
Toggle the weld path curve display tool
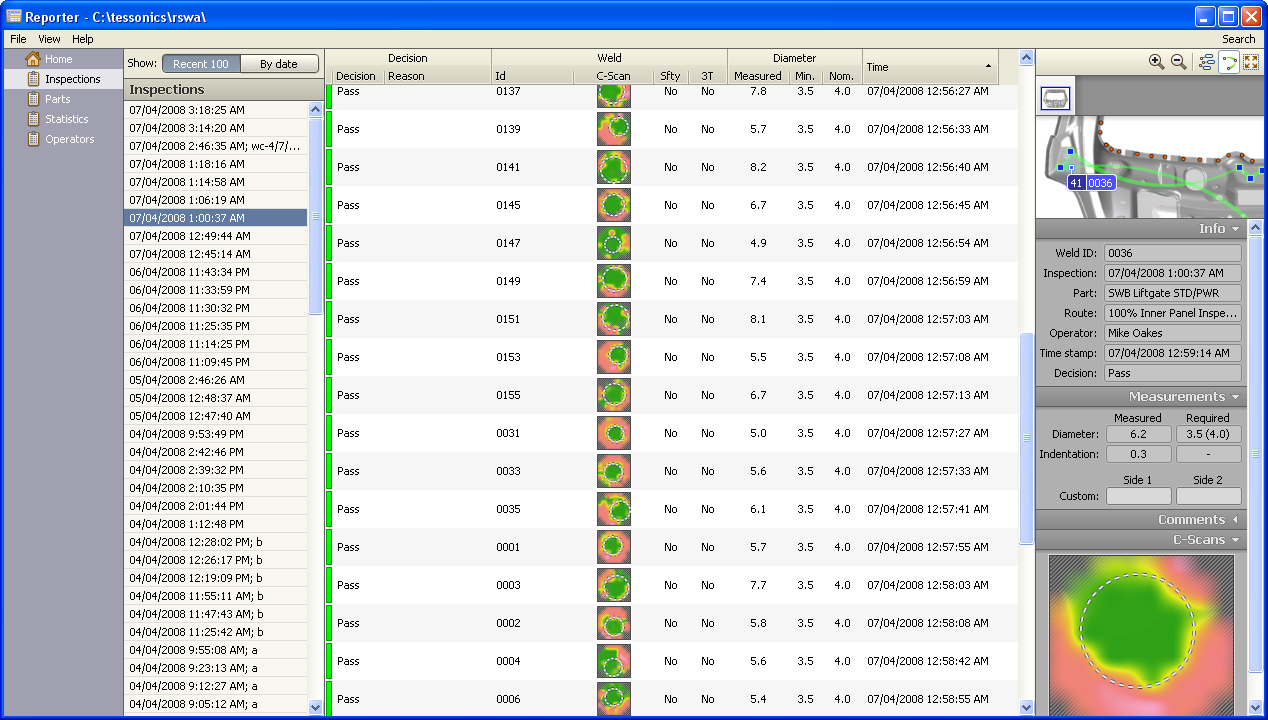1228,62
